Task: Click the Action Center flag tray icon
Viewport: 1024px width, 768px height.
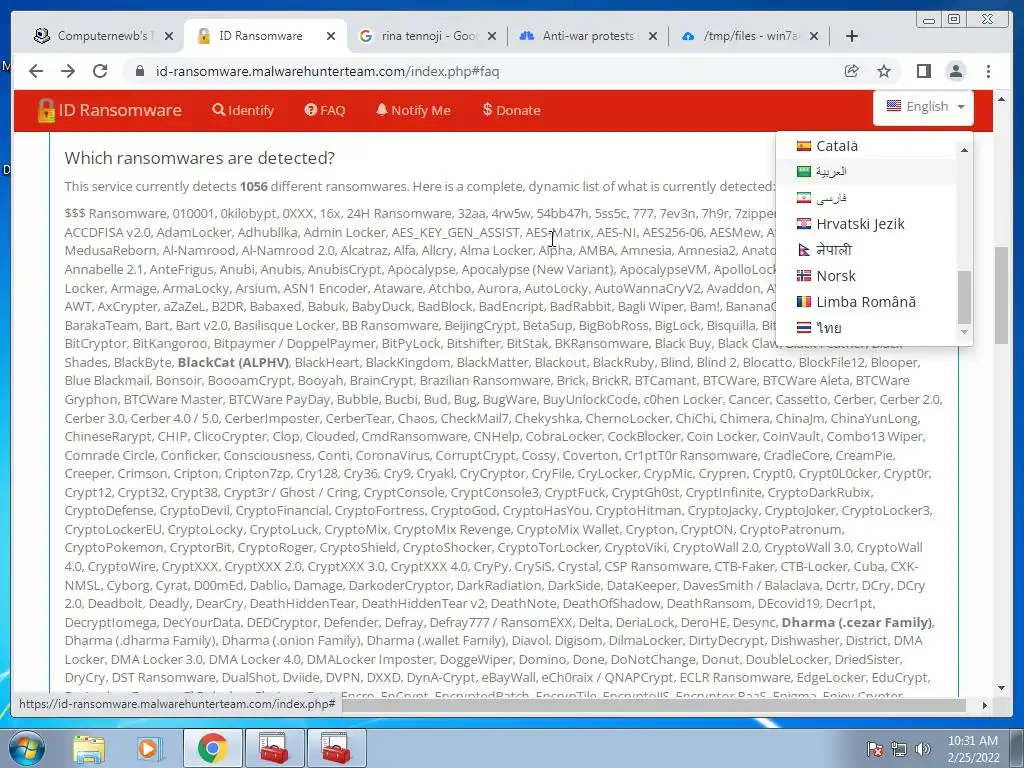Action: pyautogui.click(x=874, y=750)
